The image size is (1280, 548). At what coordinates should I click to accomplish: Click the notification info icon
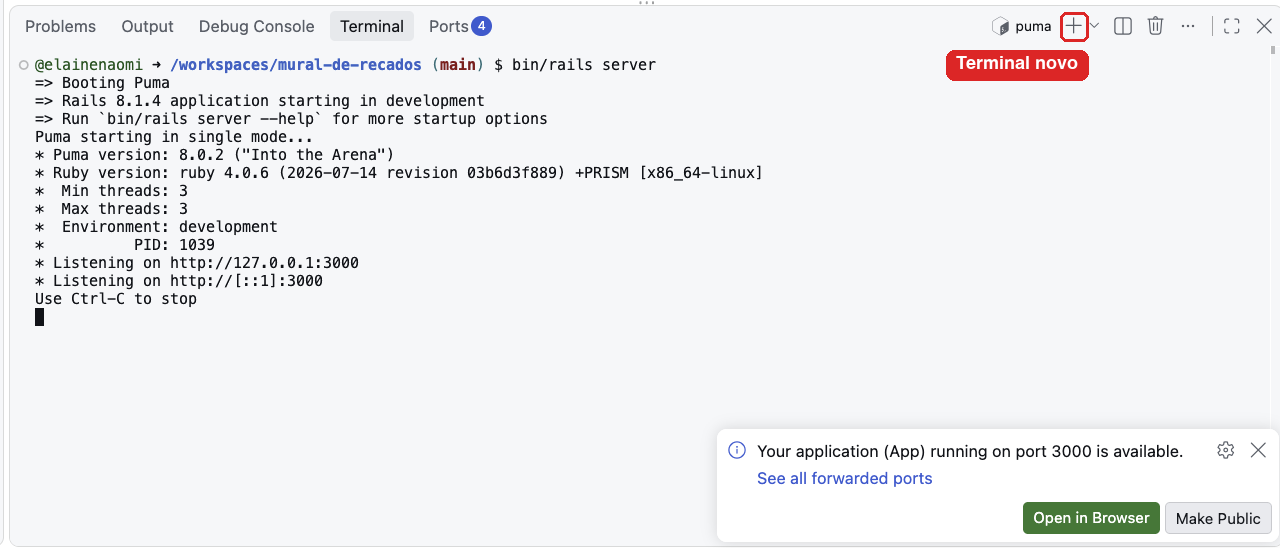click(737, 450)
